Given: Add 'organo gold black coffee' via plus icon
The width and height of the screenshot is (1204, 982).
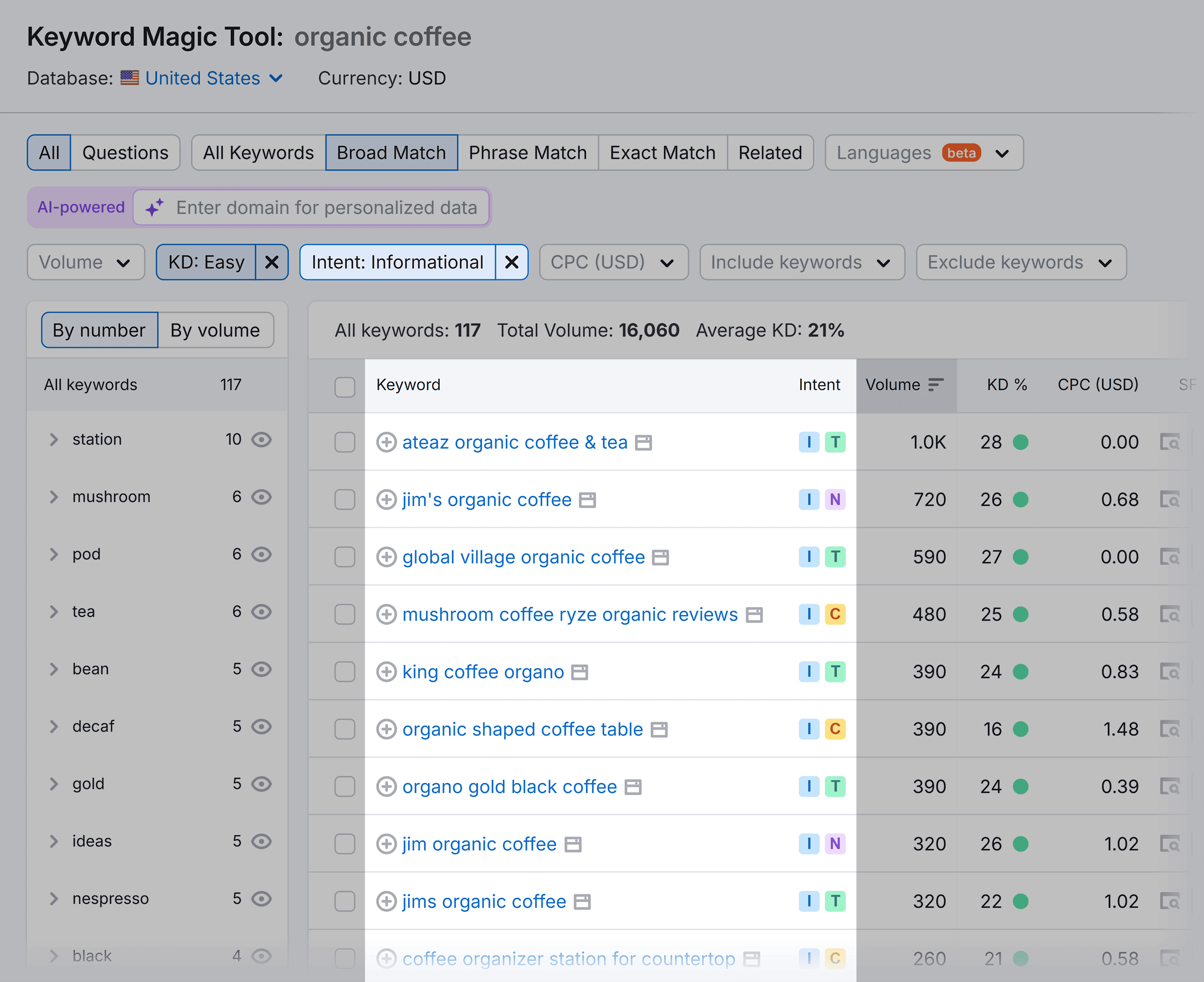Looking at the screenshot, I should click(x=386, y=787).
